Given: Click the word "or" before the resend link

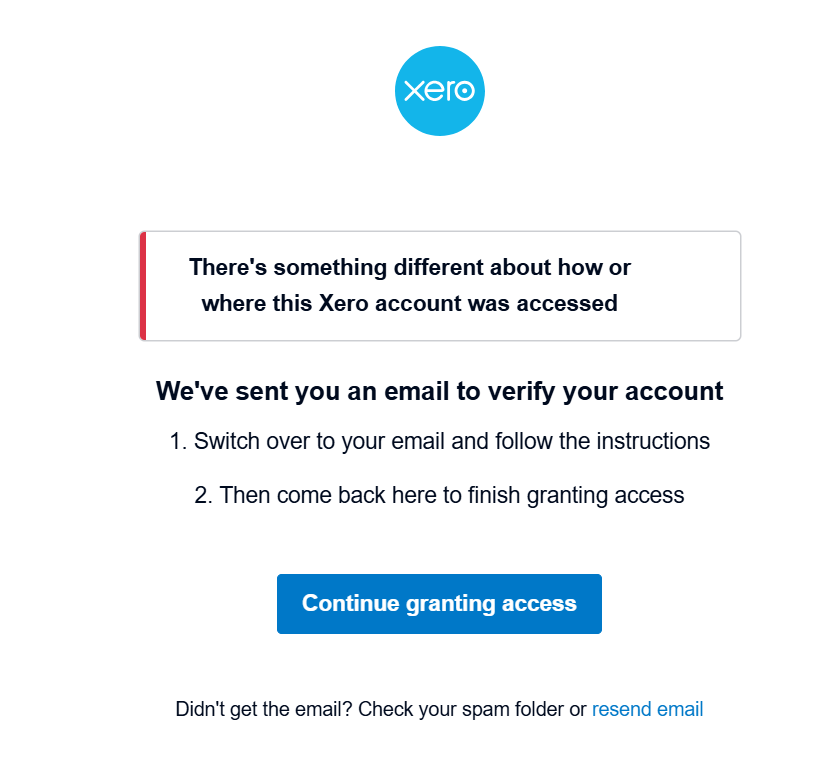Looking at the screenshot, I should [578, 710].
